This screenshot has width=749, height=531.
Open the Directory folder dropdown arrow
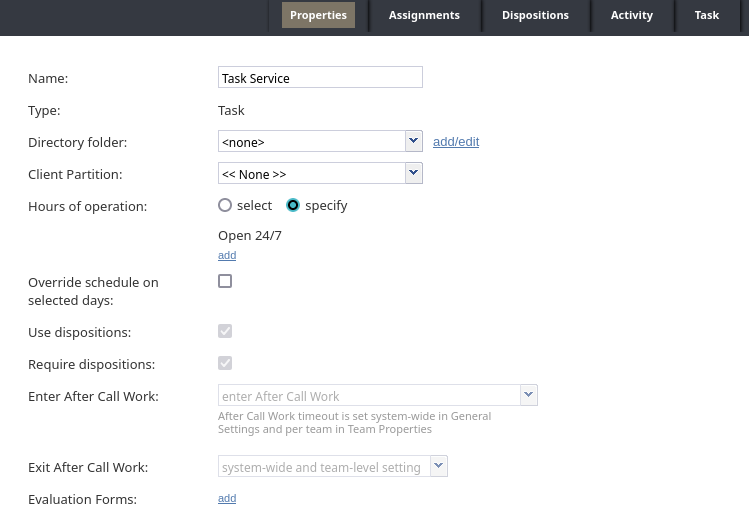click(x=414, y=141)
